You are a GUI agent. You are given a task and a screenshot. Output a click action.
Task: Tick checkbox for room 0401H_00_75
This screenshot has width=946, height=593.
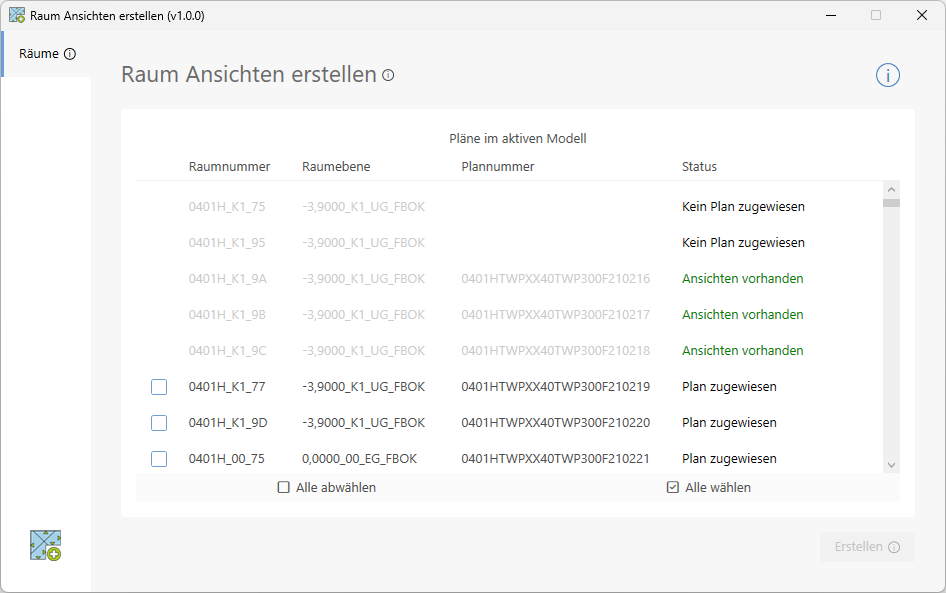159,459
